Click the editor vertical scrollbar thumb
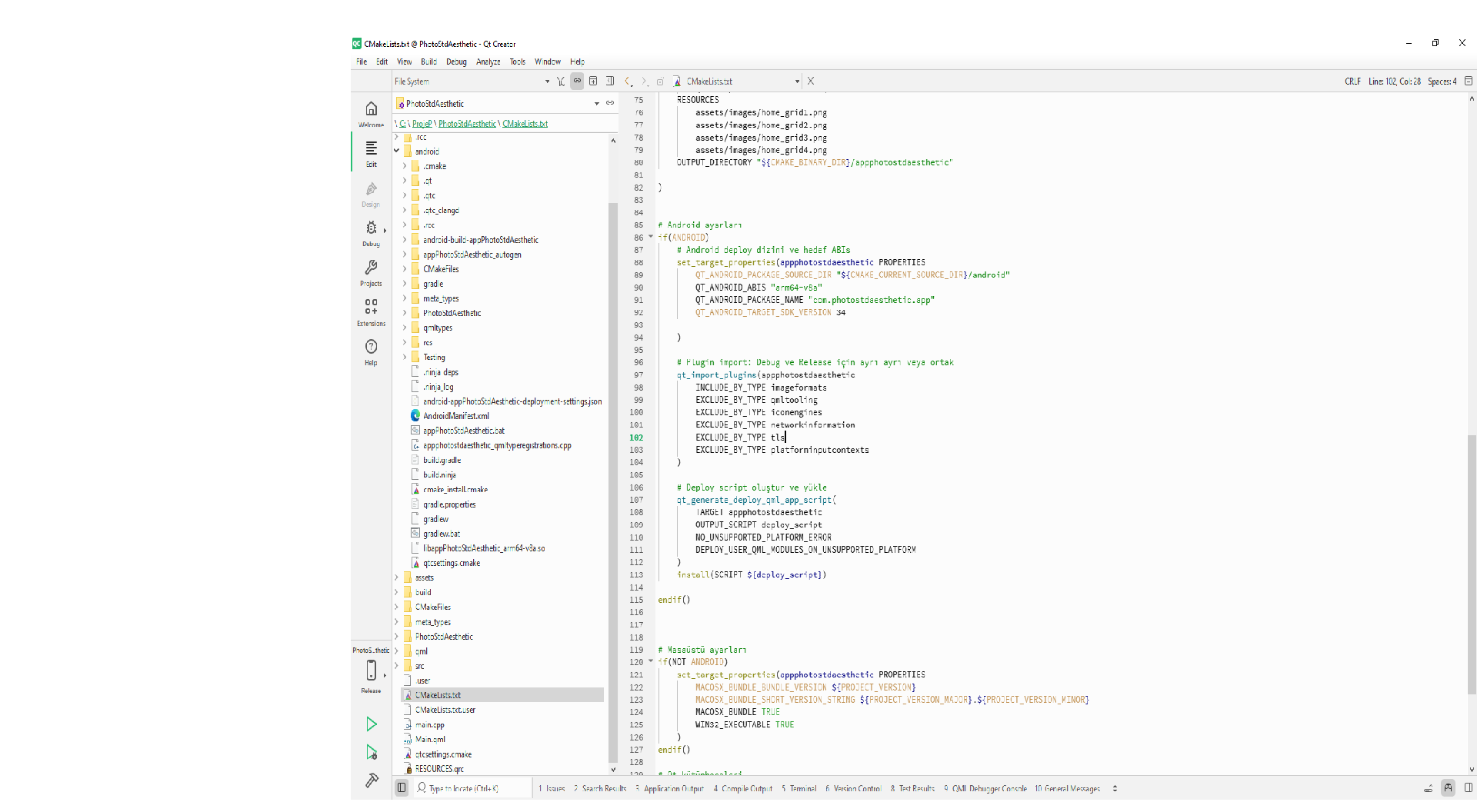The width and height of the screenshot is (1477, 812). click(1471, 563)
